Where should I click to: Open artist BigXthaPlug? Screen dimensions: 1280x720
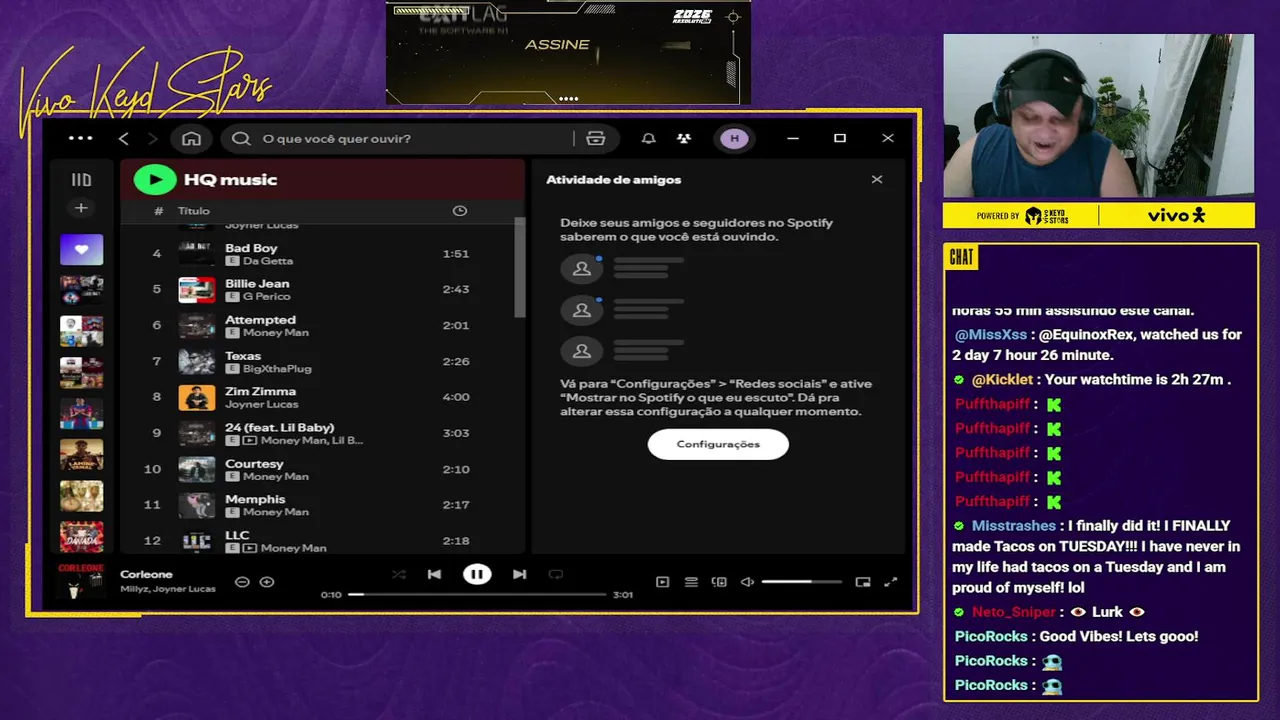click(277, 369)
